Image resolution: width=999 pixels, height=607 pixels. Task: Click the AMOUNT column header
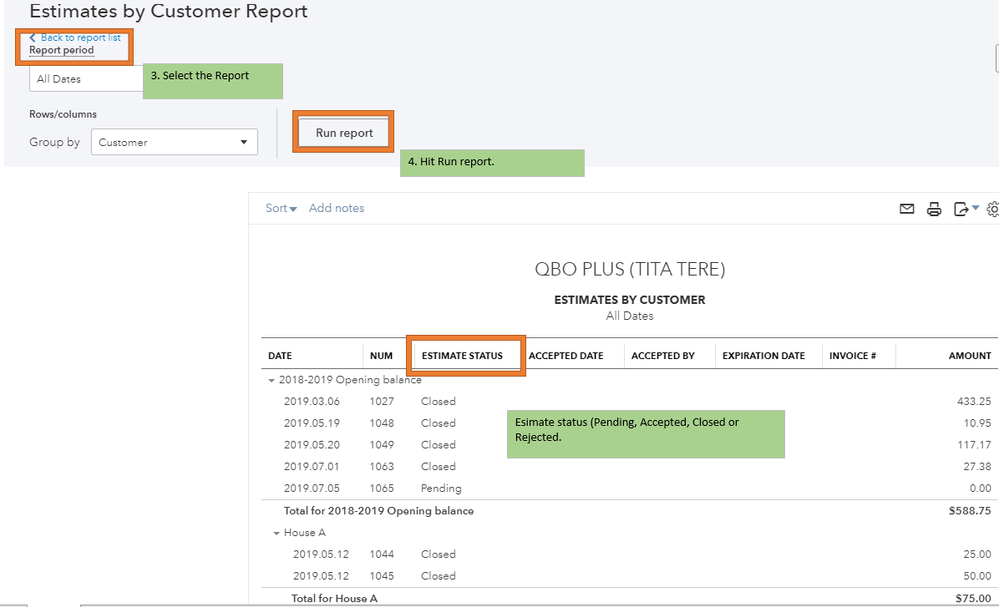click(x=969, y=355)
